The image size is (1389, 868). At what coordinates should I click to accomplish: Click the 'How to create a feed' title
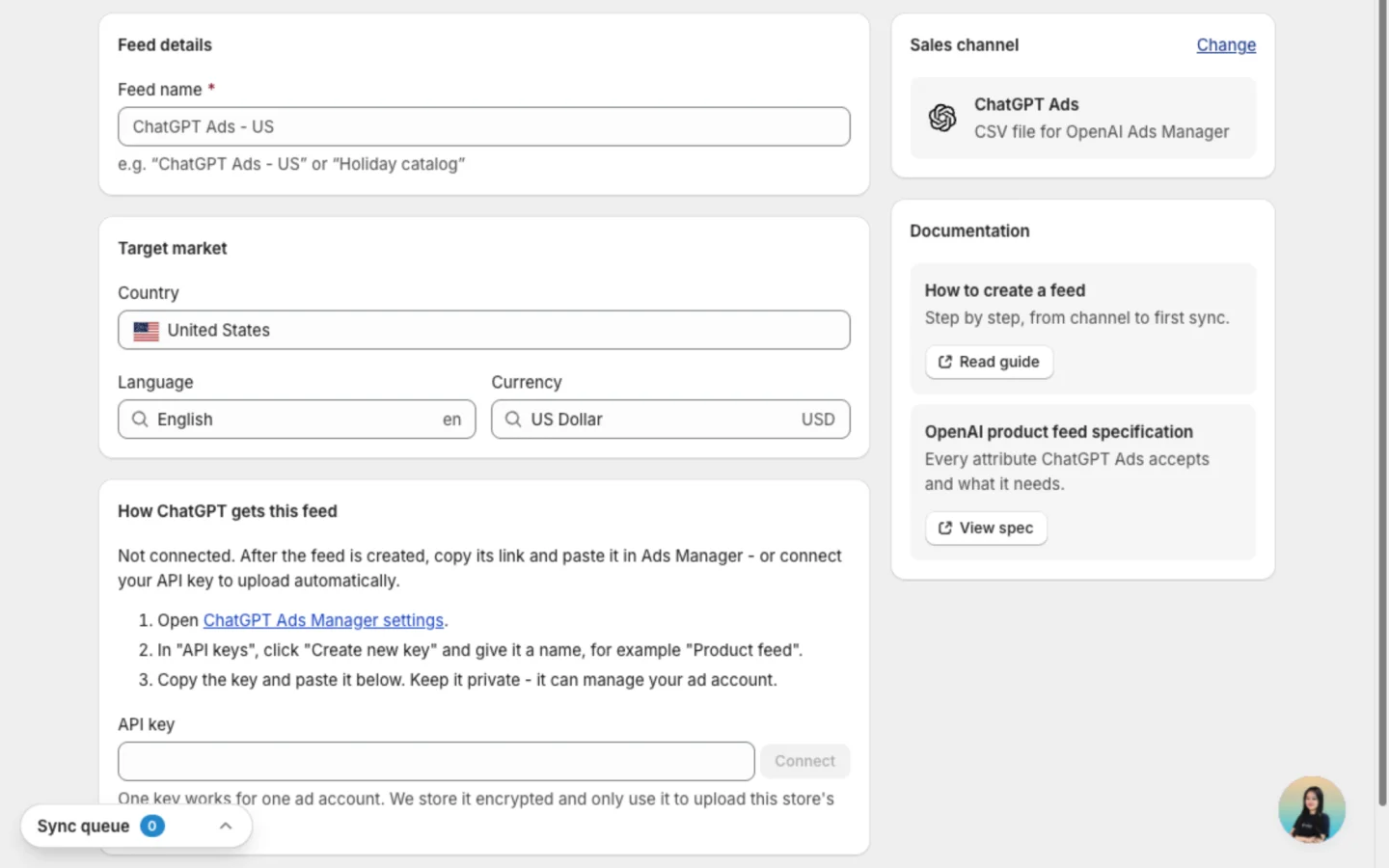click(x=1005, y=290)
